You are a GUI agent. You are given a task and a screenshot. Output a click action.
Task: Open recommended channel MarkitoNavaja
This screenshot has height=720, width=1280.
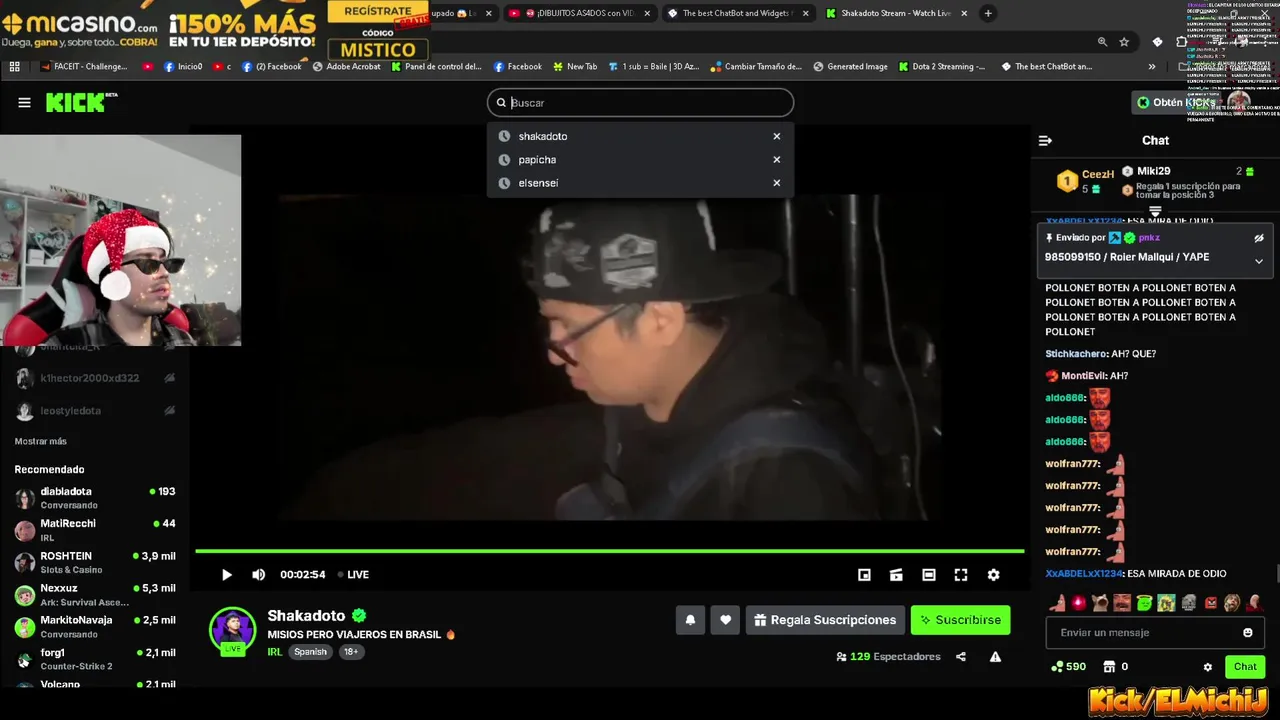pyautogui.click(x=95, y=627)
